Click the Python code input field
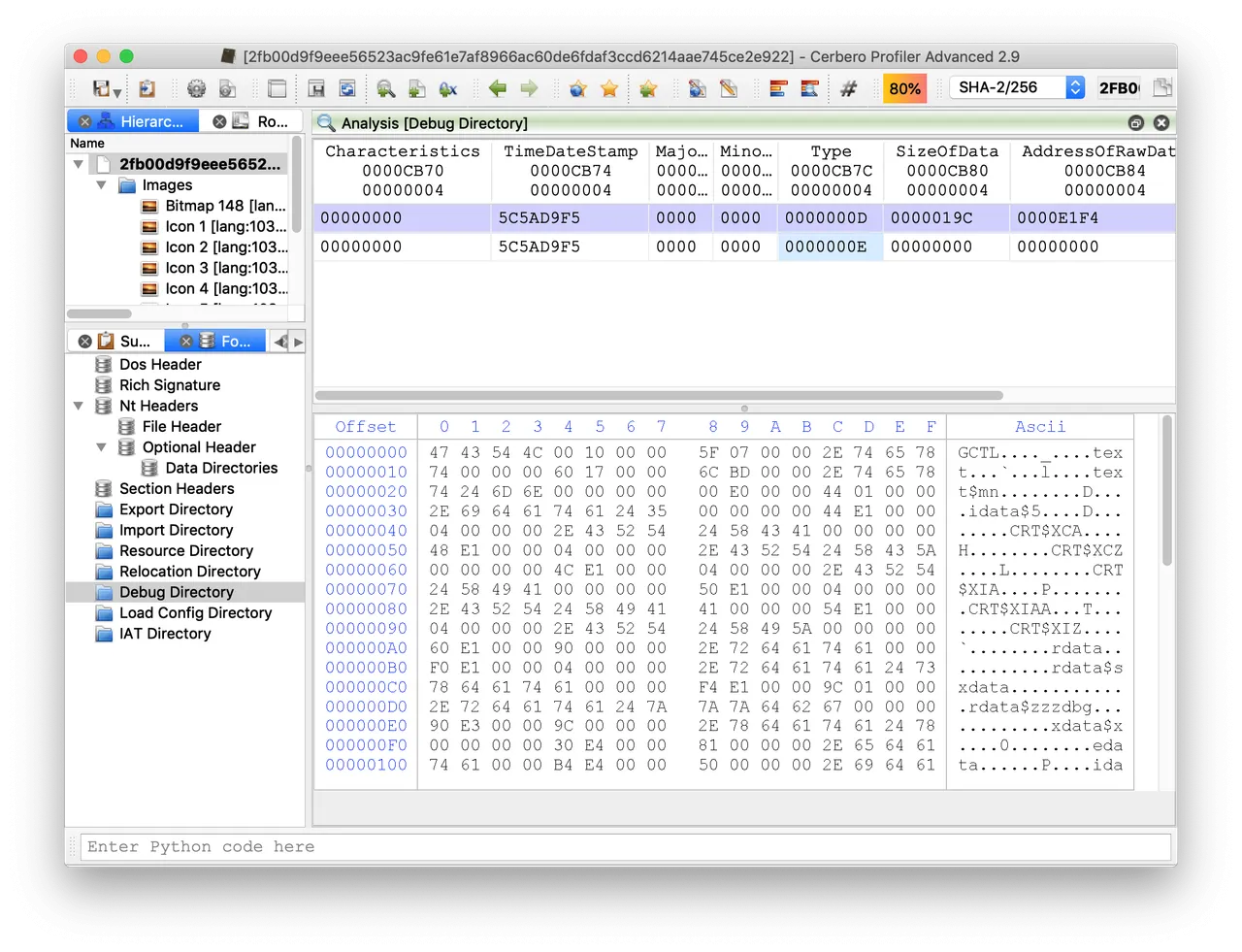 pyautogui.click(x=626, y=846)
